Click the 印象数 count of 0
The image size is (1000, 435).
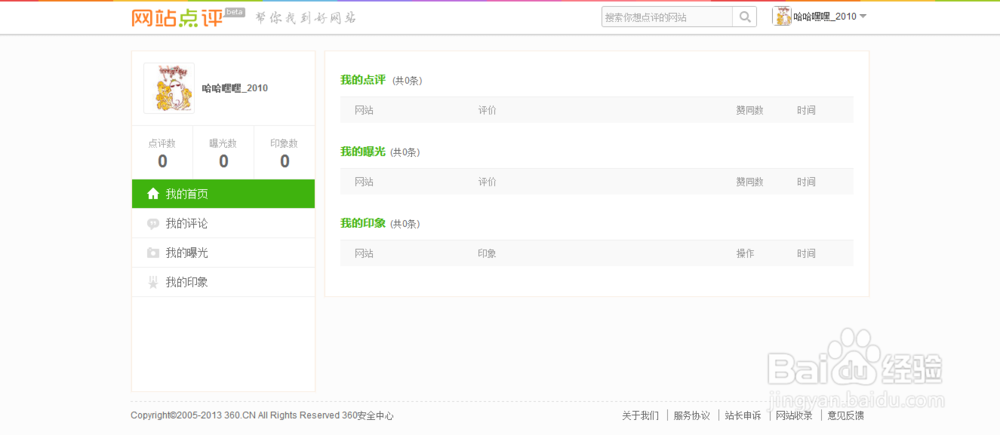pos(284,161)
